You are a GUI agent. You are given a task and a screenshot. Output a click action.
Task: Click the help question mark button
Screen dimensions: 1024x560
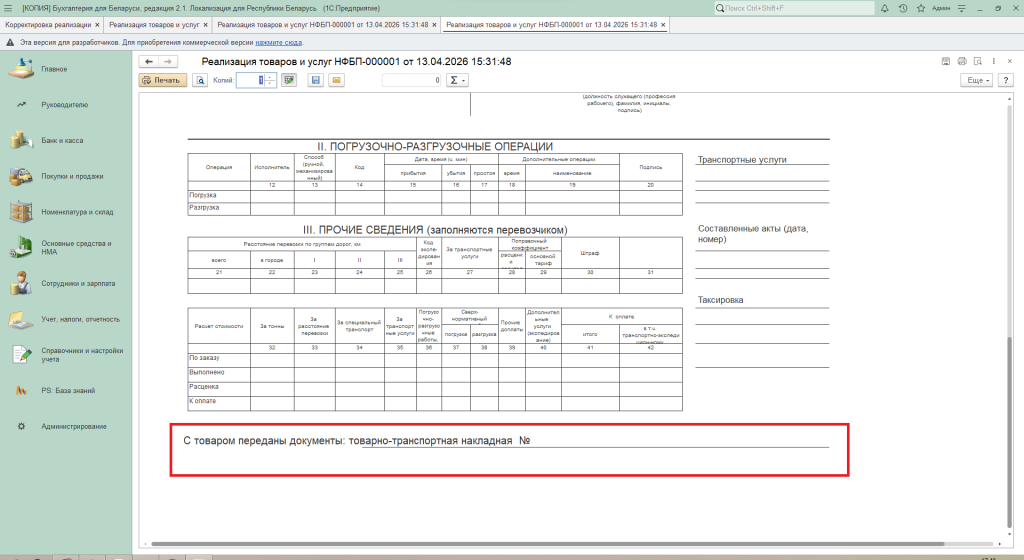click(1003, 80)
